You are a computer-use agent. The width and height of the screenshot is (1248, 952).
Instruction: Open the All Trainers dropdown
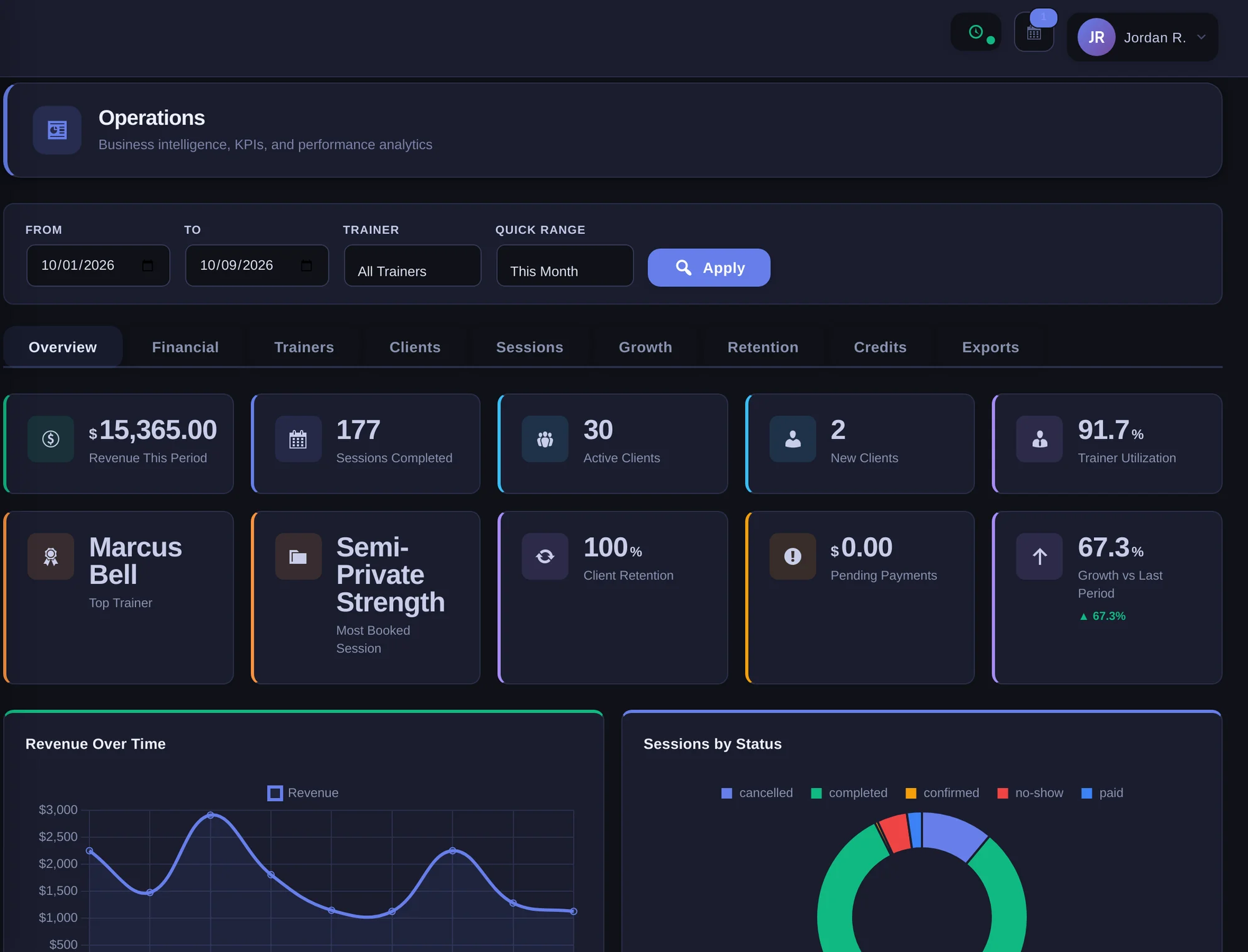[412, 266]
